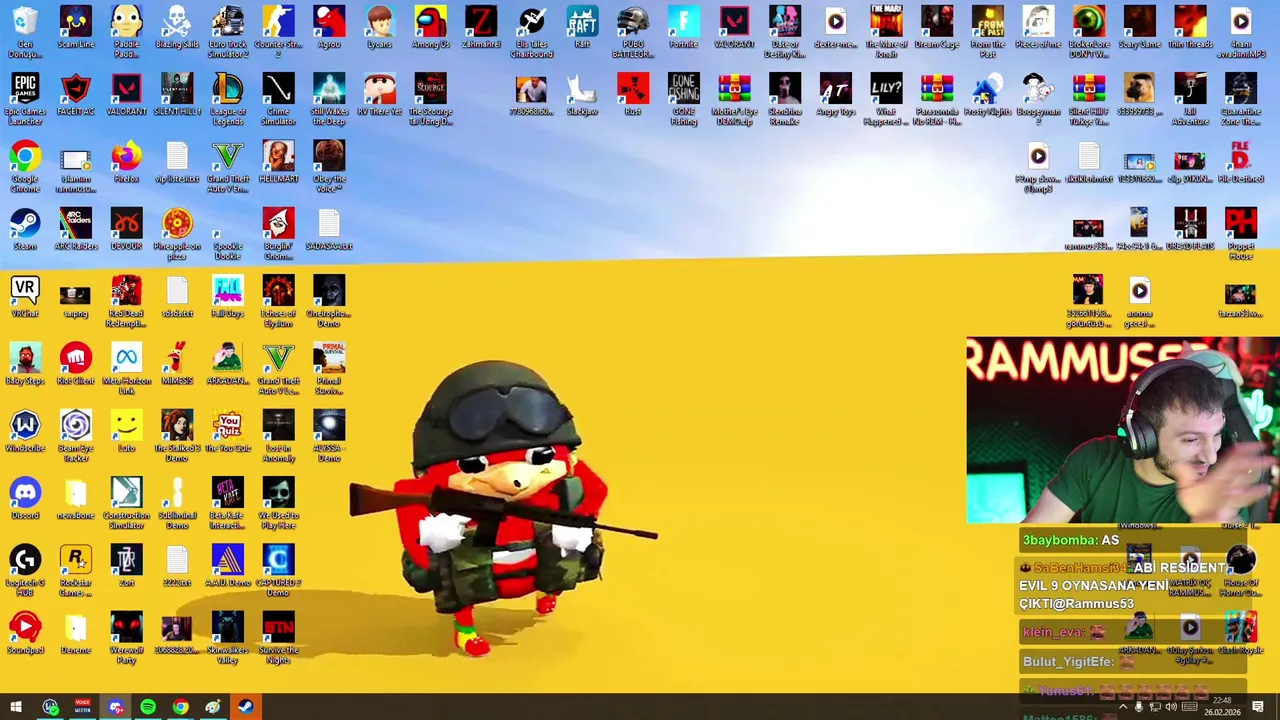Select the From the Past icon
1280x720 pixels.
[x=987, y=31]
